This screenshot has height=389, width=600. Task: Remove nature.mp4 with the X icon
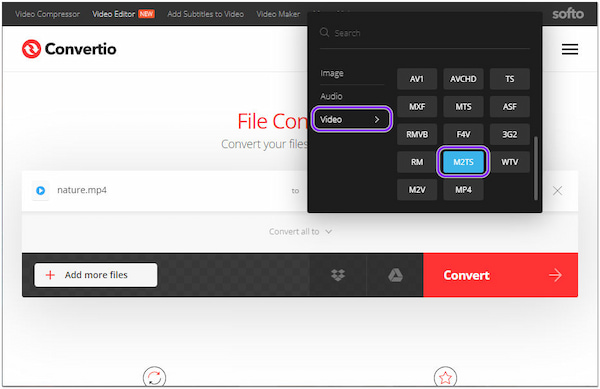point(557,190)
